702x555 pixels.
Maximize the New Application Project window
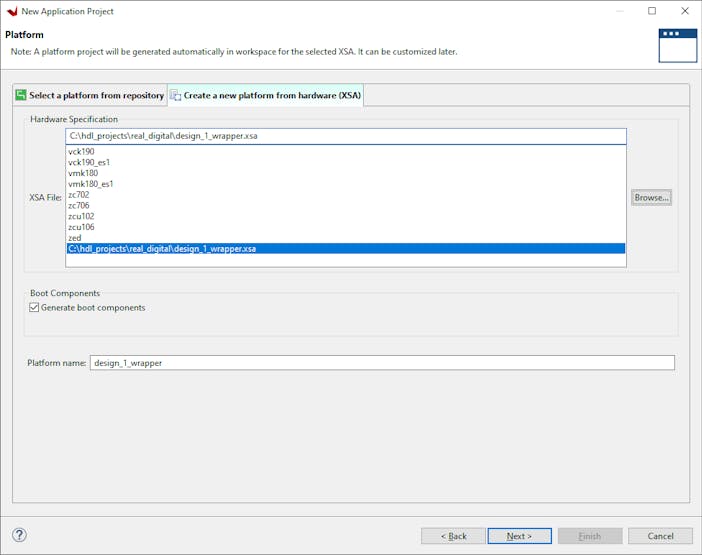pos(652,11)
